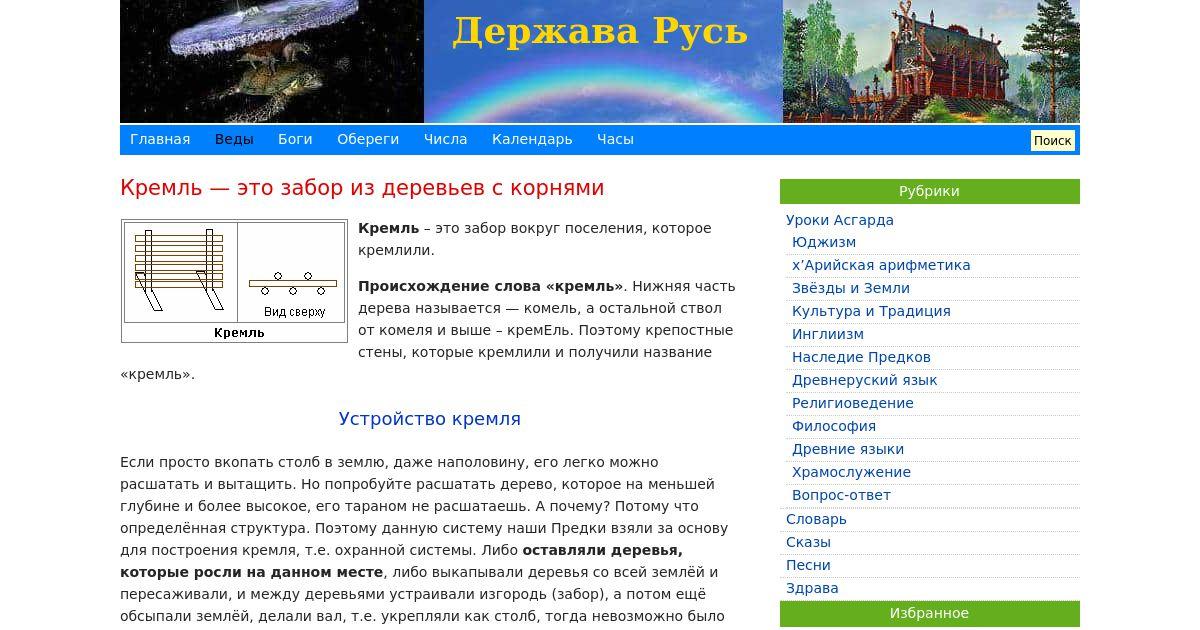1200x630 pixels.
Task: Open the Звёзды и Земли subcategory
Action: 851,288
